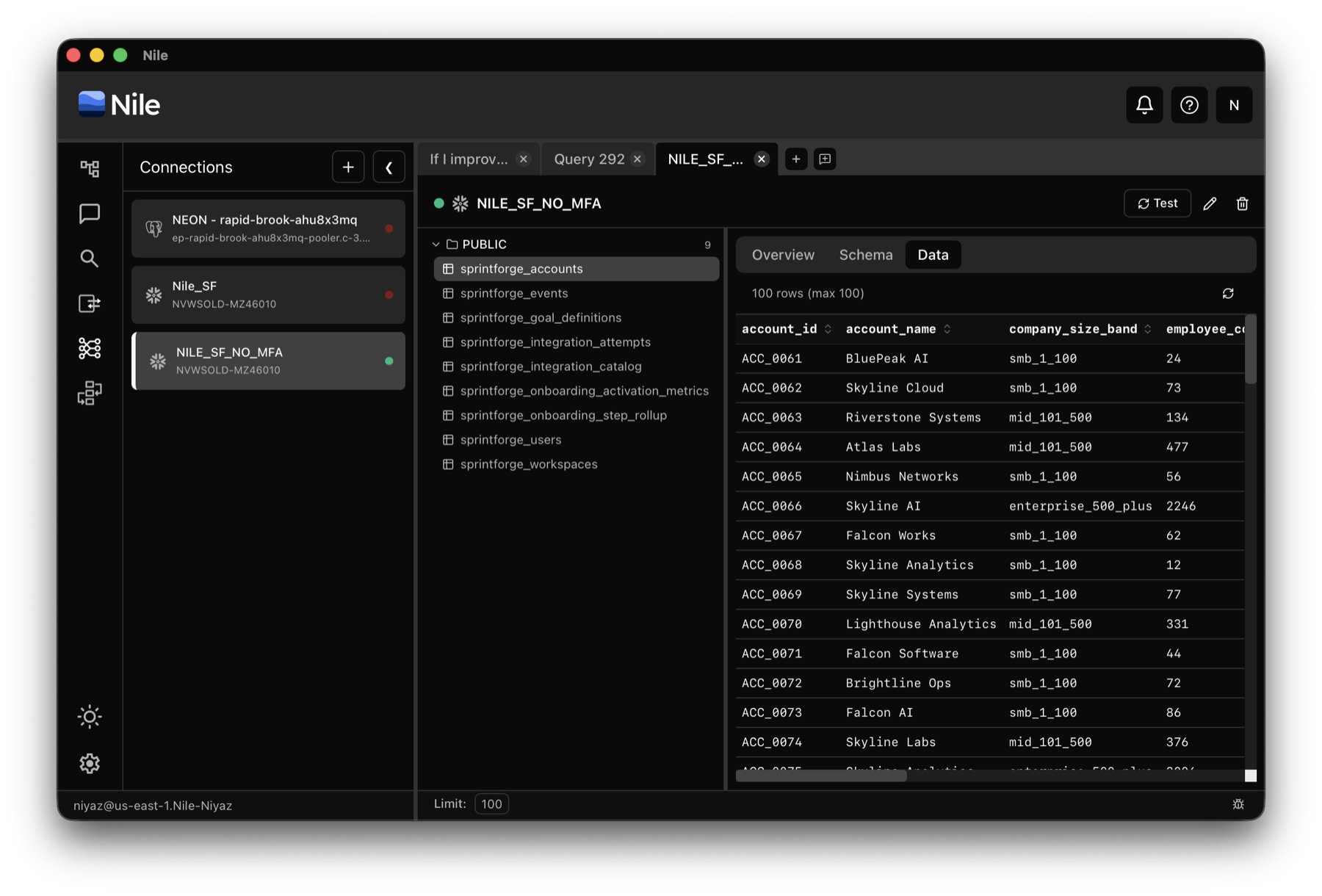Click the 477 employee count cell
Viewport: 1322px width, 896px height.
(1177, 447)
